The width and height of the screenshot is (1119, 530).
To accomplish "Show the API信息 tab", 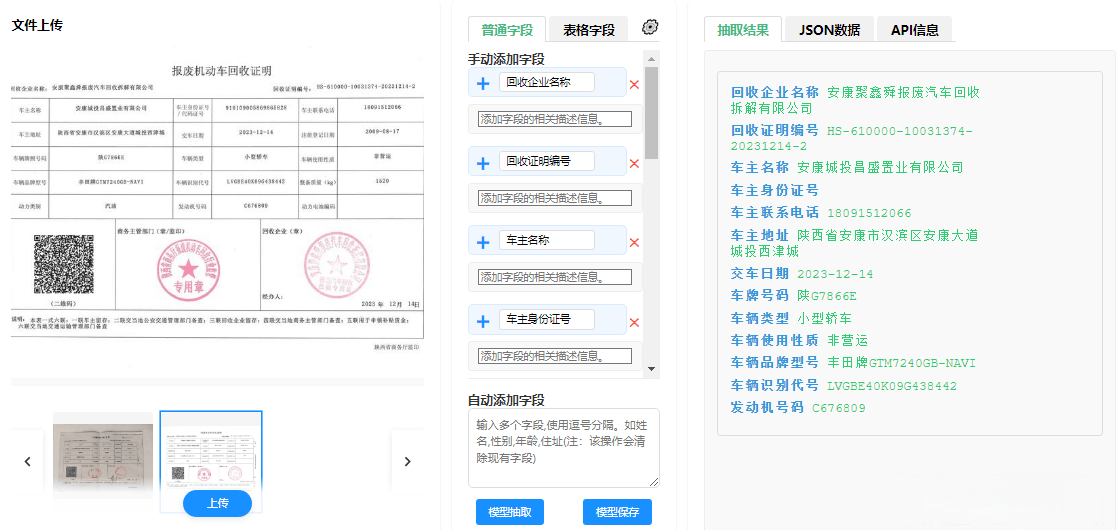I will click(x=914, y=30).
